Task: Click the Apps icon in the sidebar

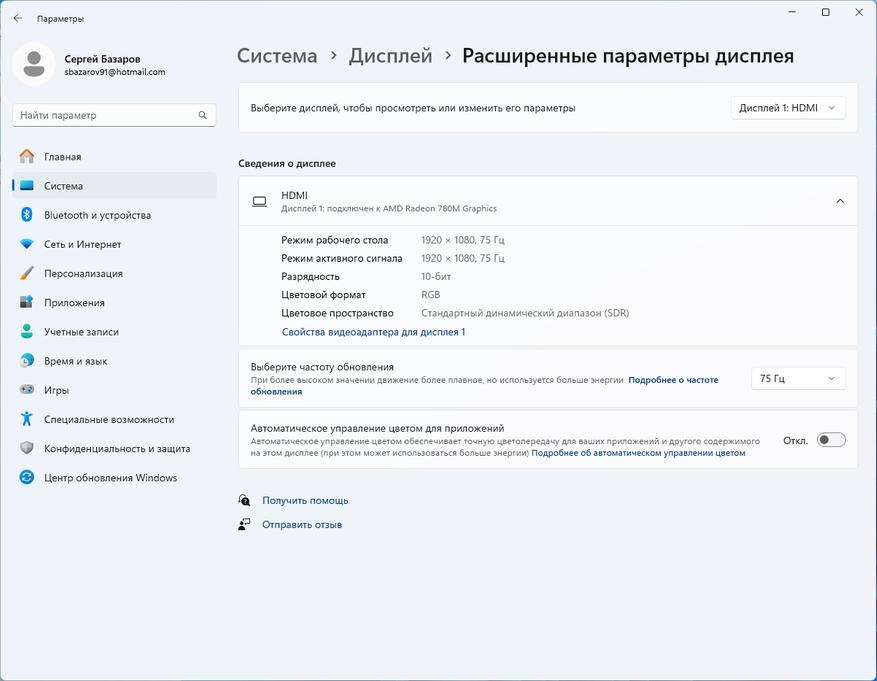Action: tap(26, 302)
